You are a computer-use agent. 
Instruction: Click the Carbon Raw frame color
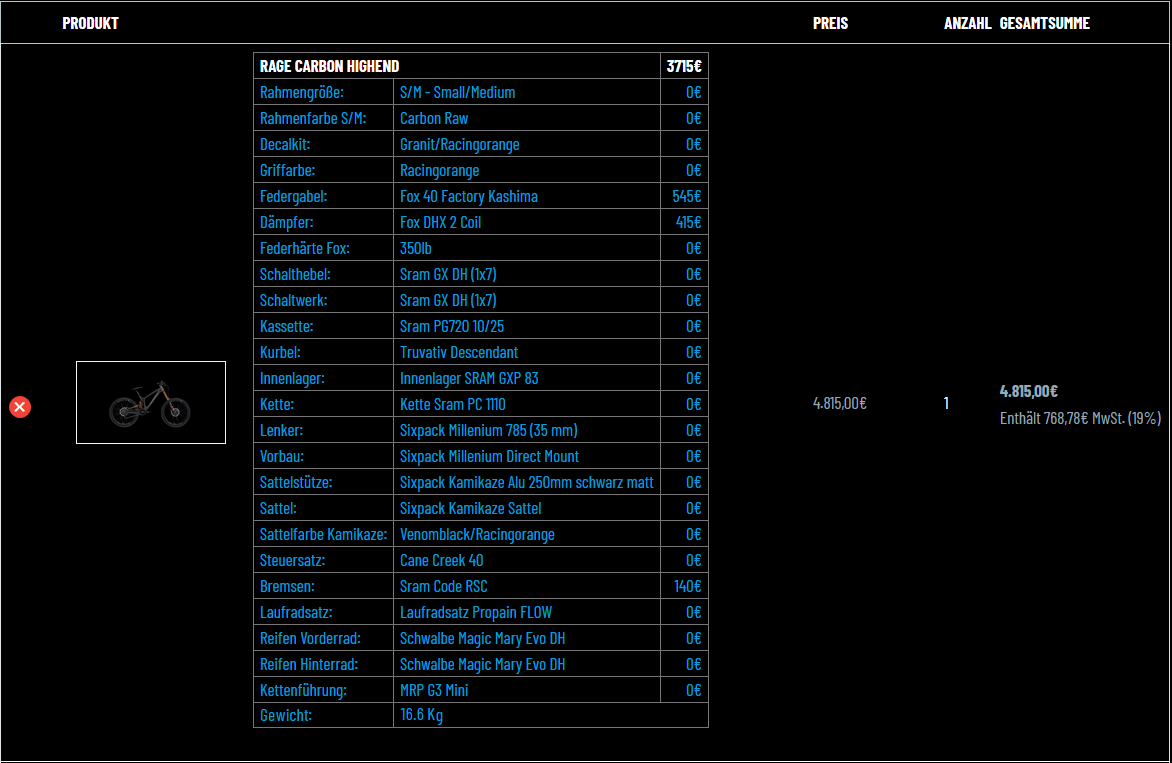pos(434,118)
